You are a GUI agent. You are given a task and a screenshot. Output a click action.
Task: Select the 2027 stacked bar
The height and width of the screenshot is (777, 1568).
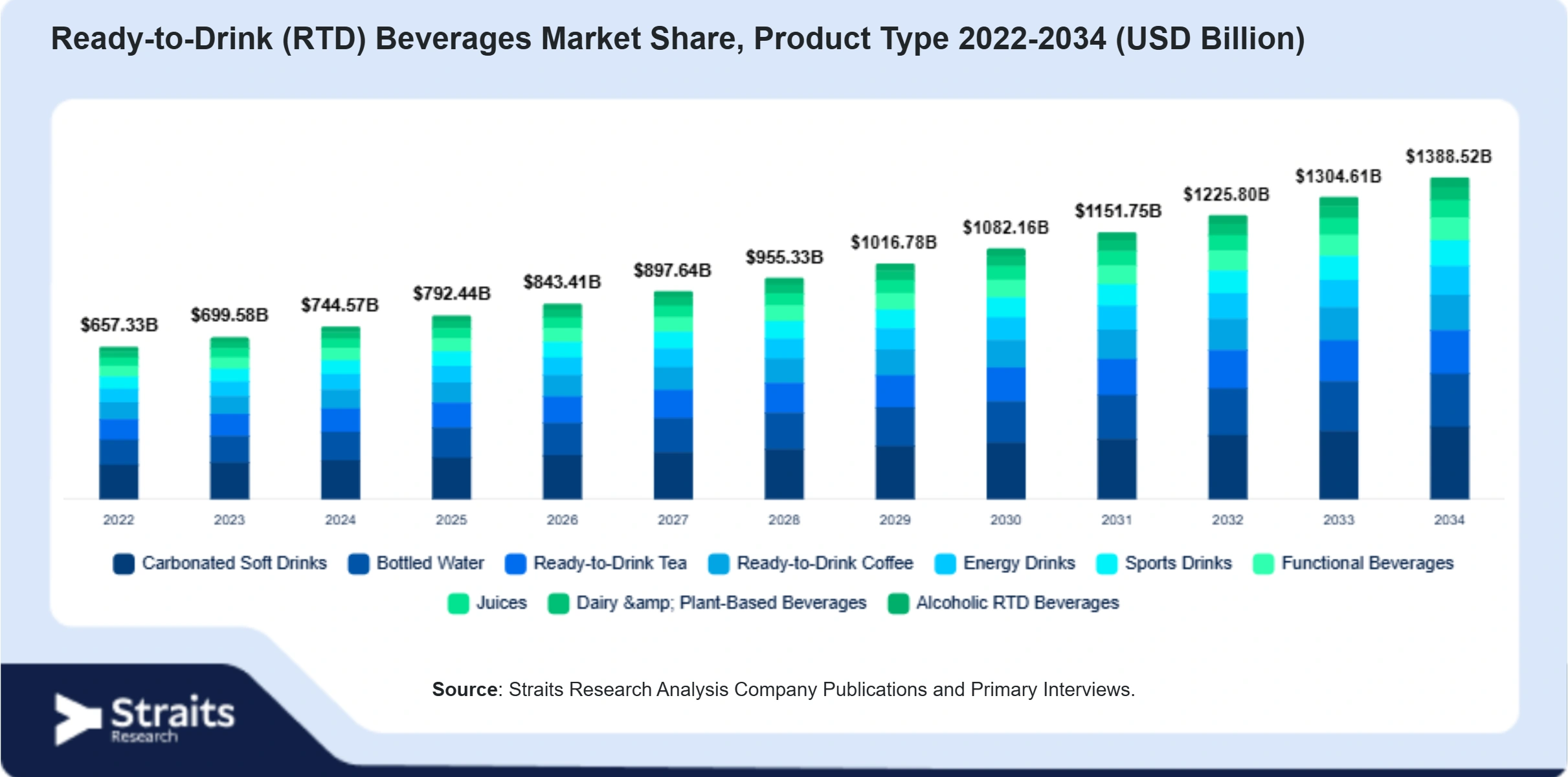click(673, 395)
